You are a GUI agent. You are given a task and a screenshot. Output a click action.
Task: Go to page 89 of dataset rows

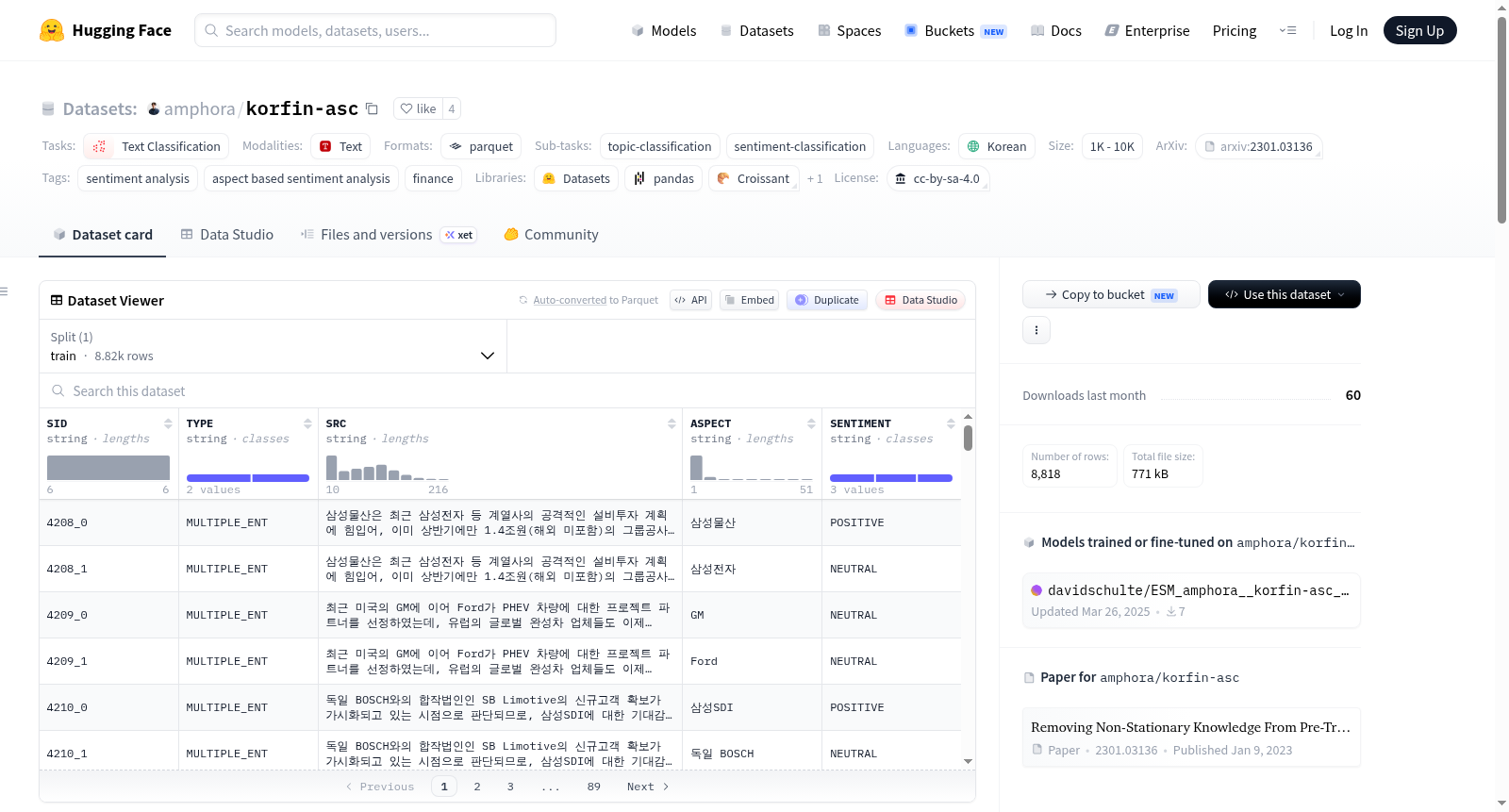click(x=593, y=787)
